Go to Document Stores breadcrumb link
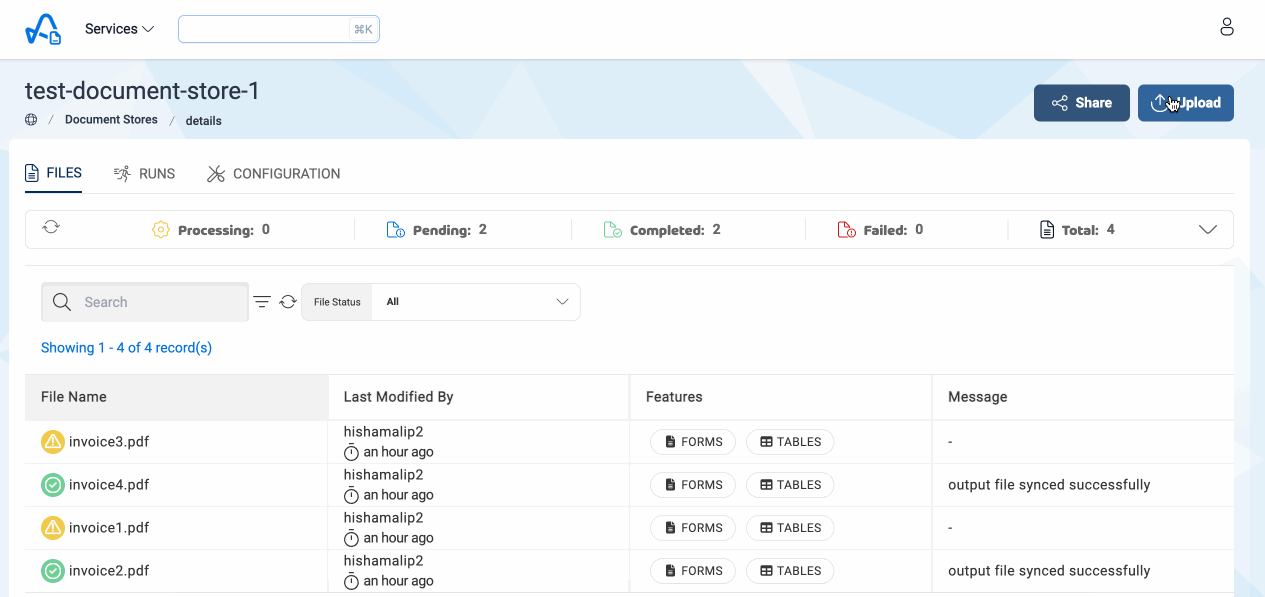This screenshot has width=1265, height=597. click(111, 120)
